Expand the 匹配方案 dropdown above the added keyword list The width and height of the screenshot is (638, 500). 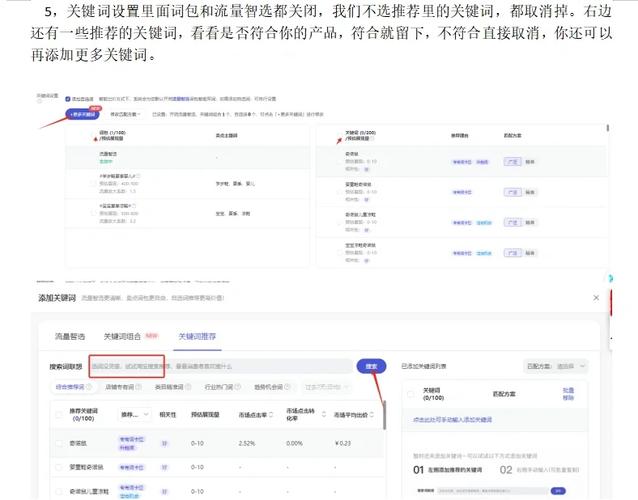tap(556, 366)
